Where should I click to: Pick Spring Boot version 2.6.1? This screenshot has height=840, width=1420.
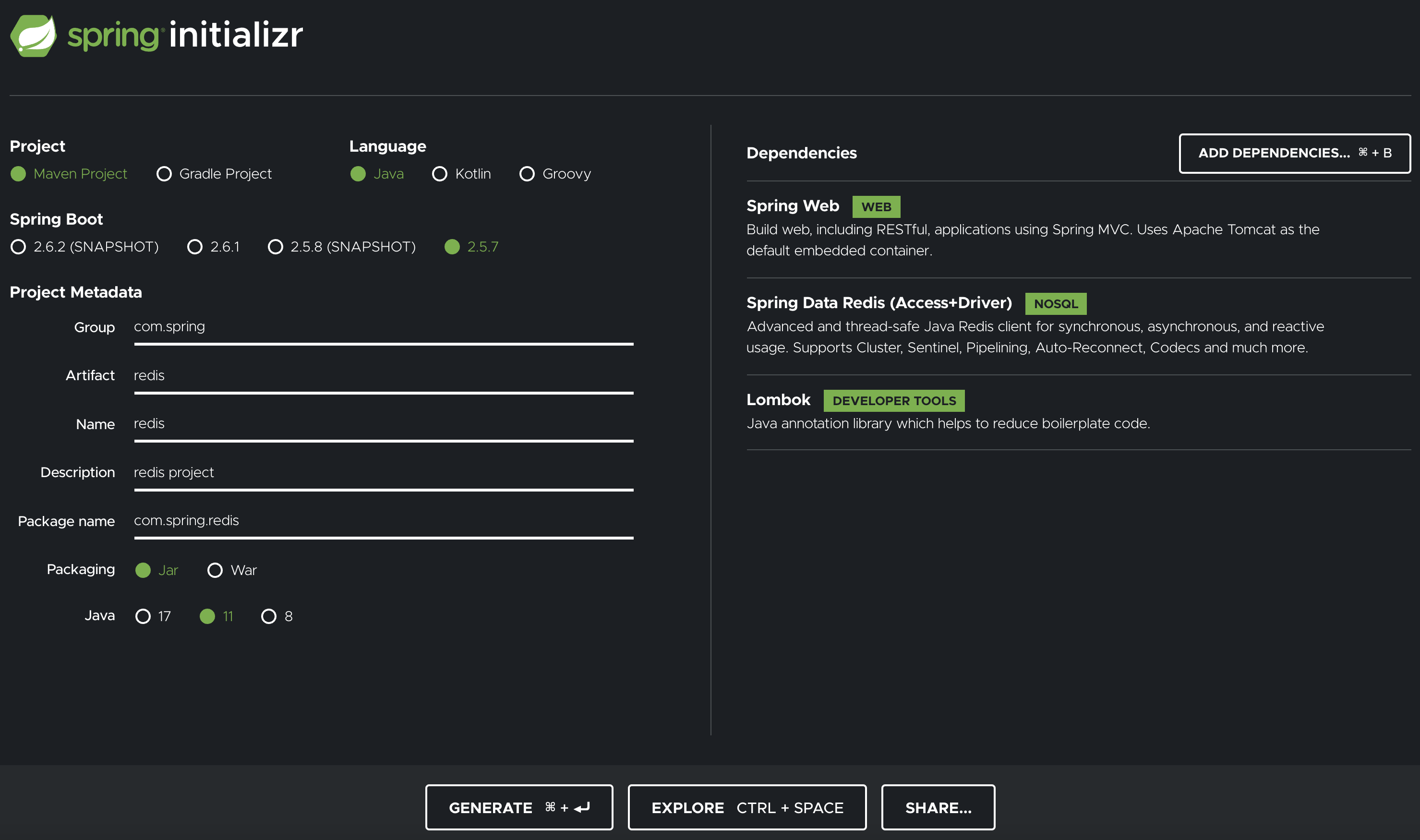(x=195, y=247)
